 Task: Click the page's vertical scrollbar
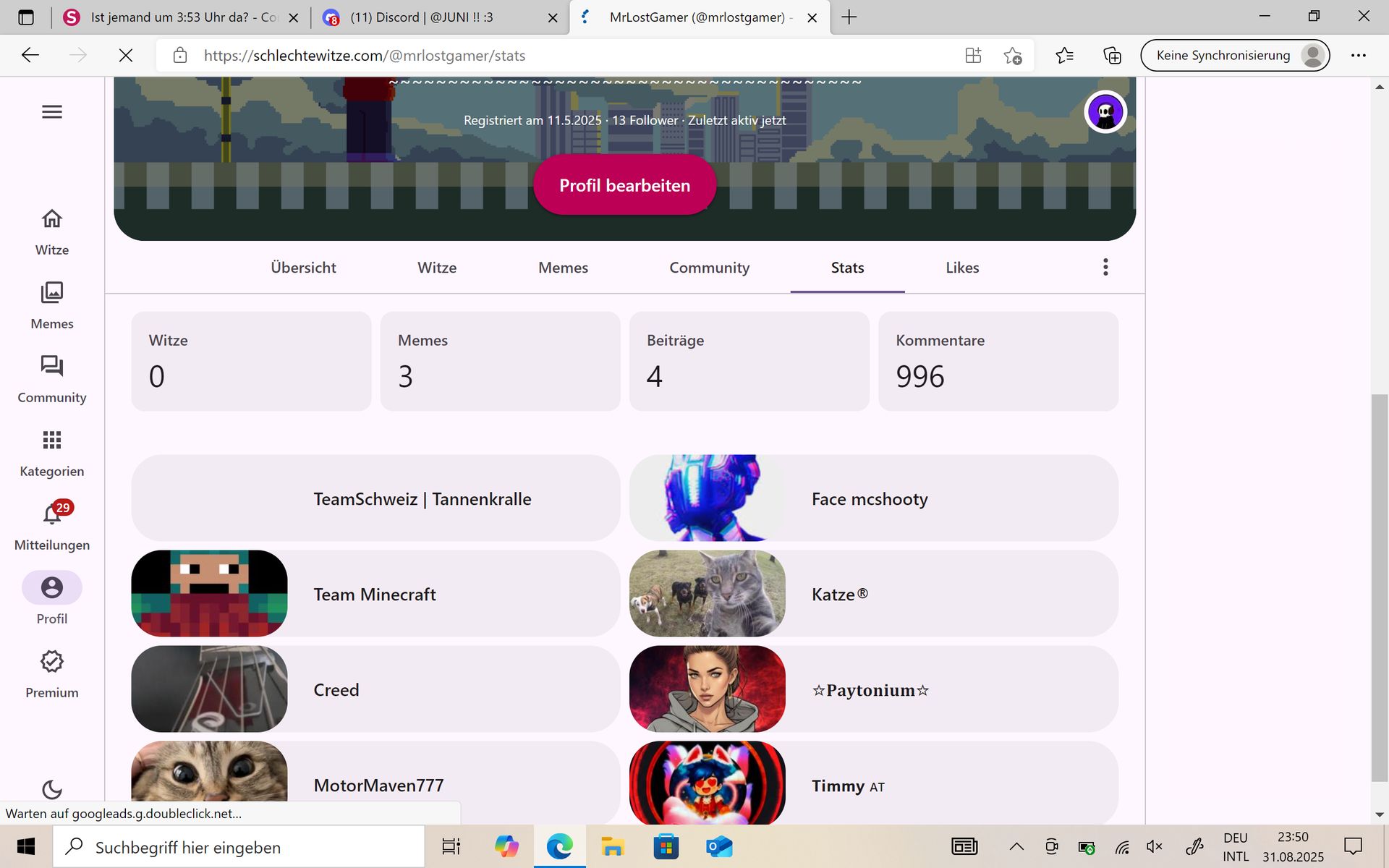tap(1379, 586)
